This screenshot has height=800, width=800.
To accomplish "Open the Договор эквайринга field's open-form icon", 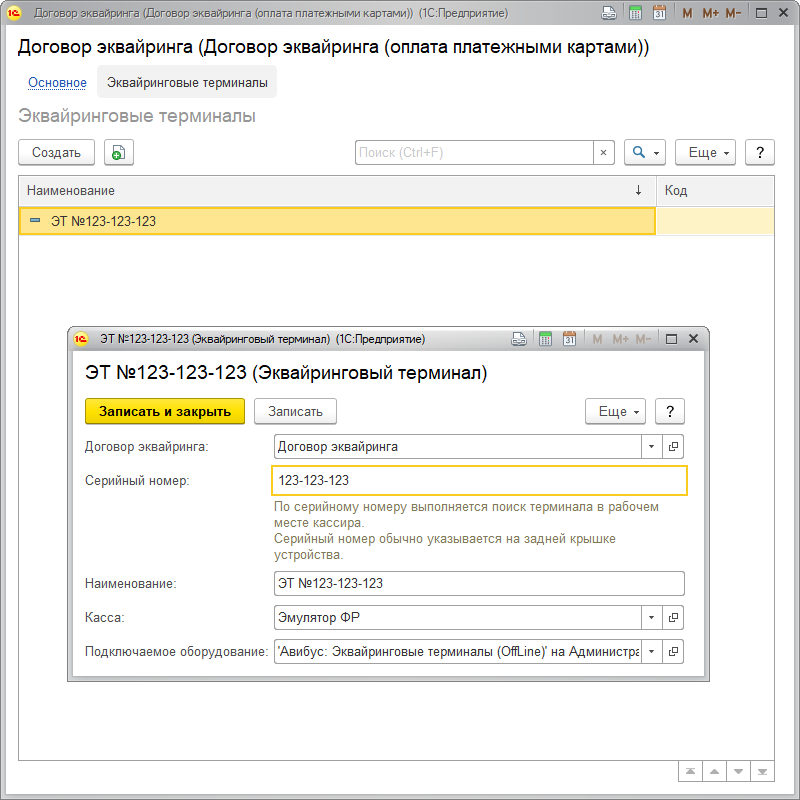I will (x=674, y=447).
